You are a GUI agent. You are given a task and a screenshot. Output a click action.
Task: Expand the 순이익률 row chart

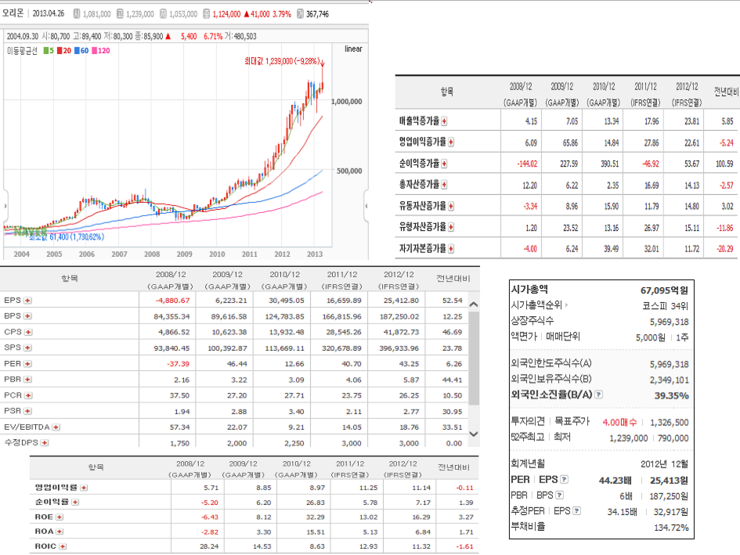point(76,502)
